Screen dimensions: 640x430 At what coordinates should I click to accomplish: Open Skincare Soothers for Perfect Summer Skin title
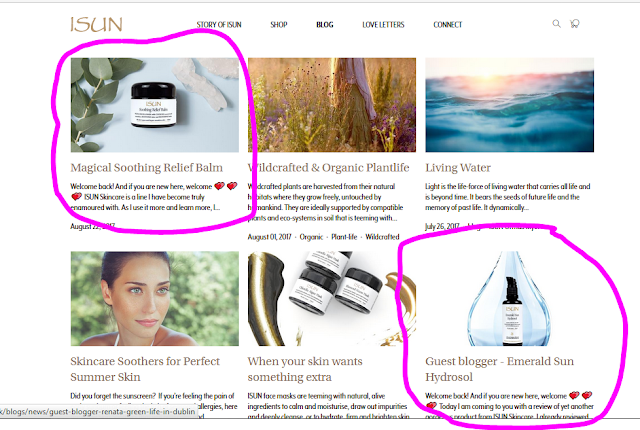(145, 369)
